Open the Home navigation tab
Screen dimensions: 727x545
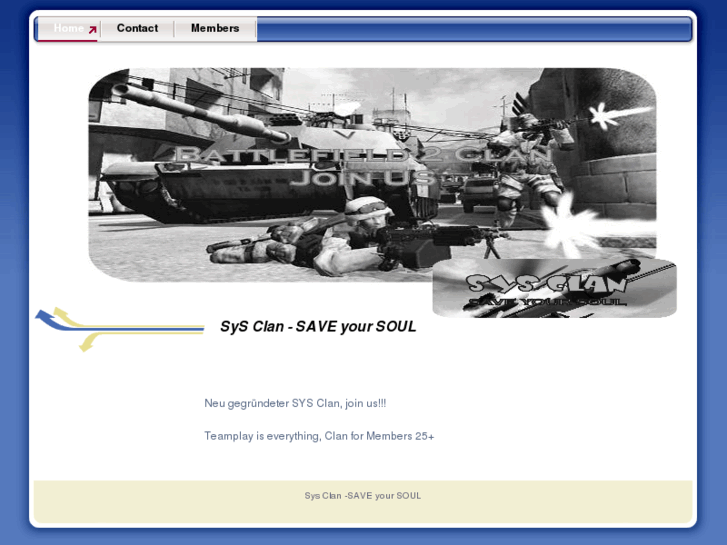[x=68, y=29]
